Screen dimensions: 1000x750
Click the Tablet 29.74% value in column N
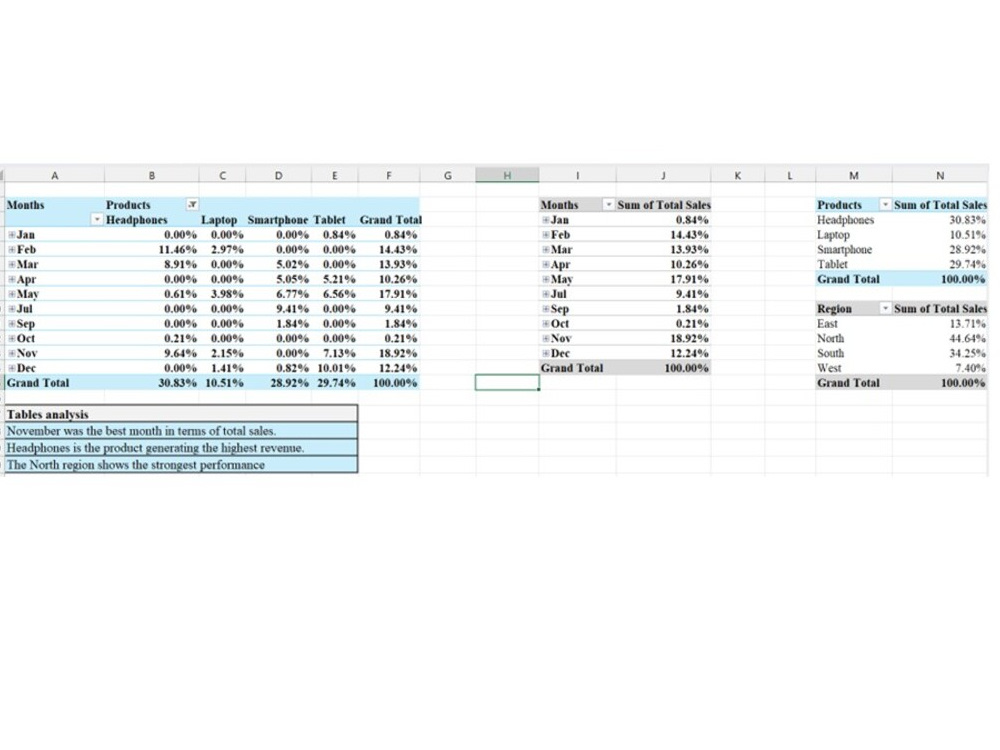[940, 265]
